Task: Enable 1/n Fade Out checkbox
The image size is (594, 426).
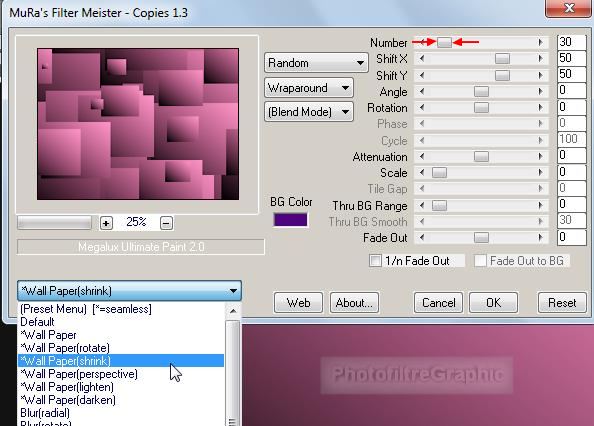Action: (375, 261)
